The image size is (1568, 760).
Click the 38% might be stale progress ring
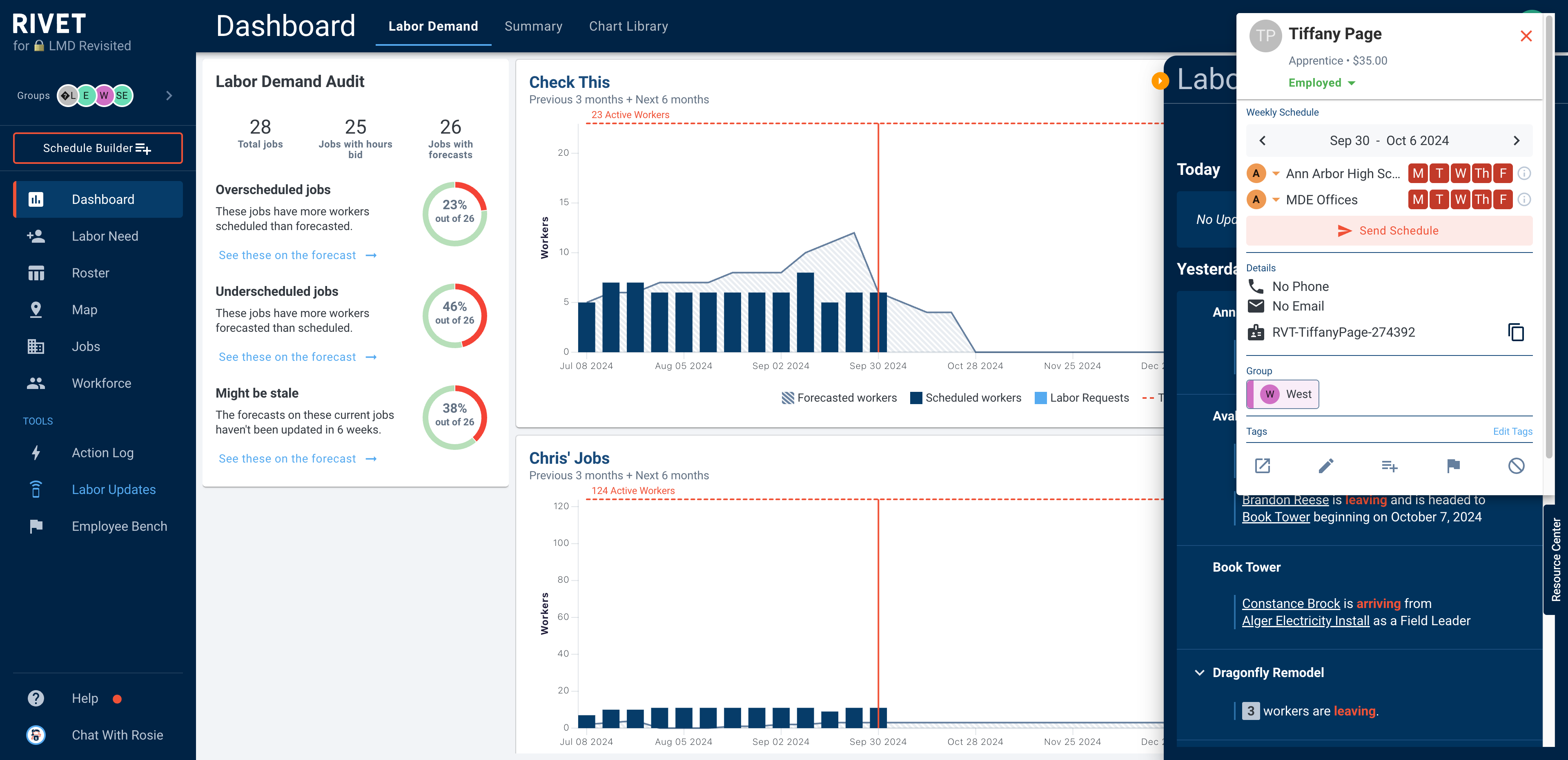(455, 417)
